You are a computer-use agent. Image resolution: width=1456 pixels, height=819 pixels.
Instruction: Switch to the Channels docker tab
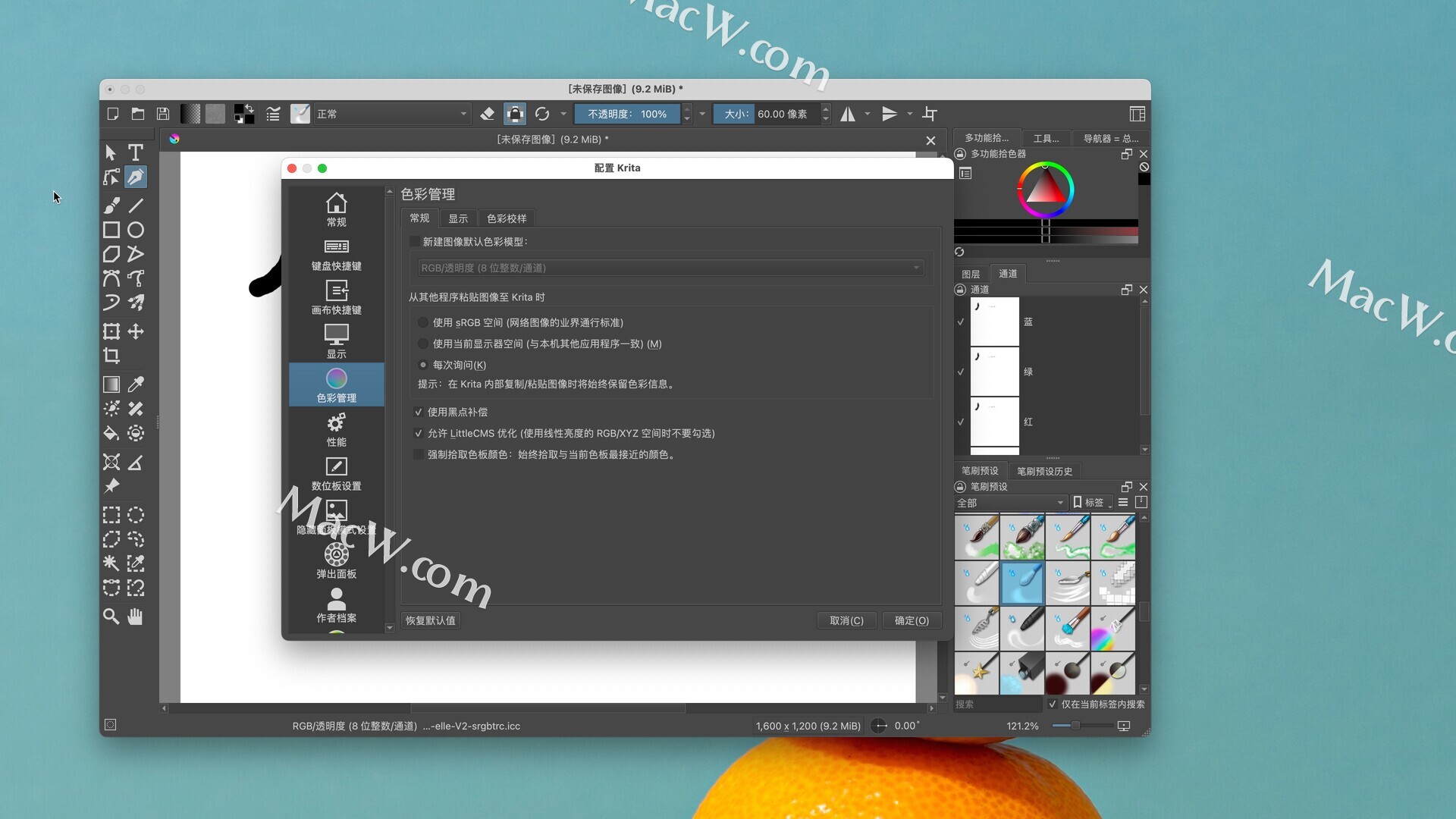[x=1008, y=273]
